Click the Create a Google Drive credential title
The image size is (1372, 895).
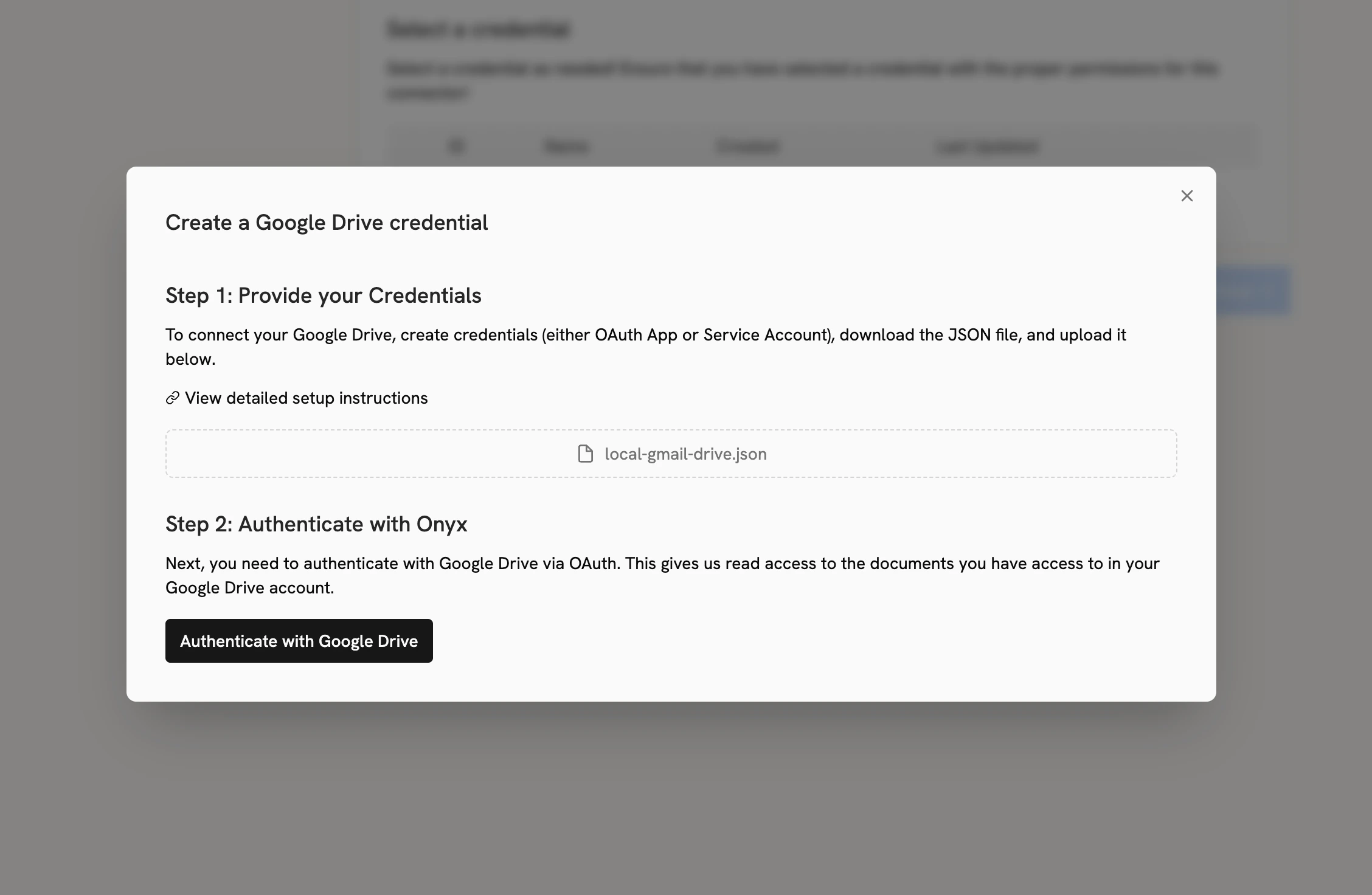coord(327,223)
